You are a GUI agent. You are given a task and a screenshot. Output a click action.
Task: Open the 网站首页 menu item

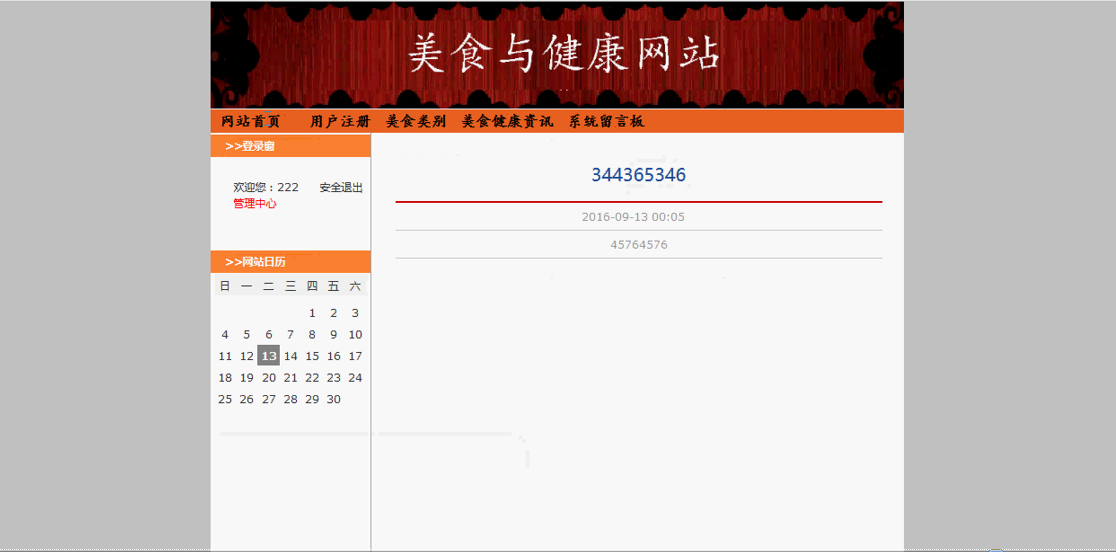coord(251,122)
